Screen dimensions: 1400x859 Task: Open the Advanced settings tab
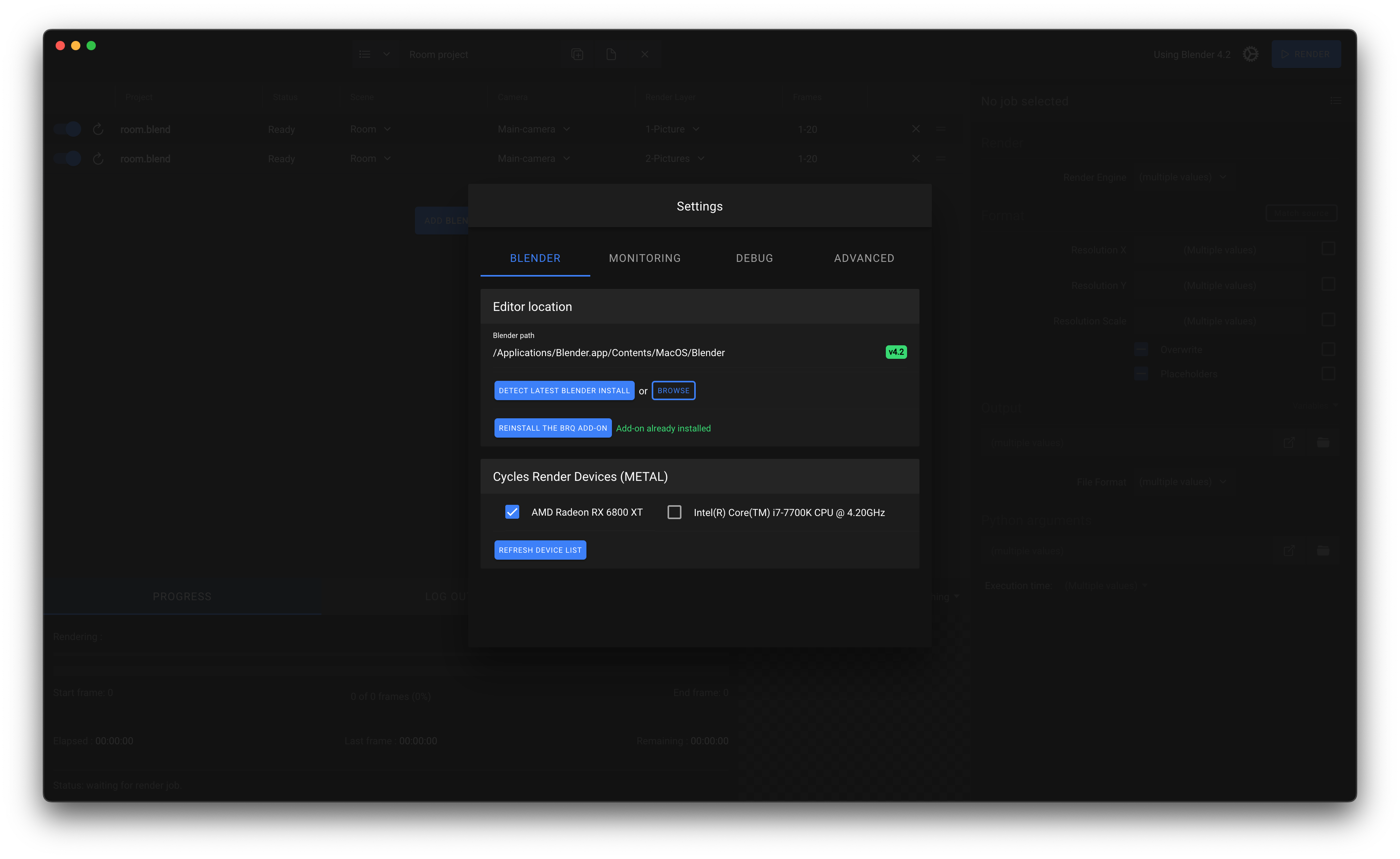pos(864,258)
